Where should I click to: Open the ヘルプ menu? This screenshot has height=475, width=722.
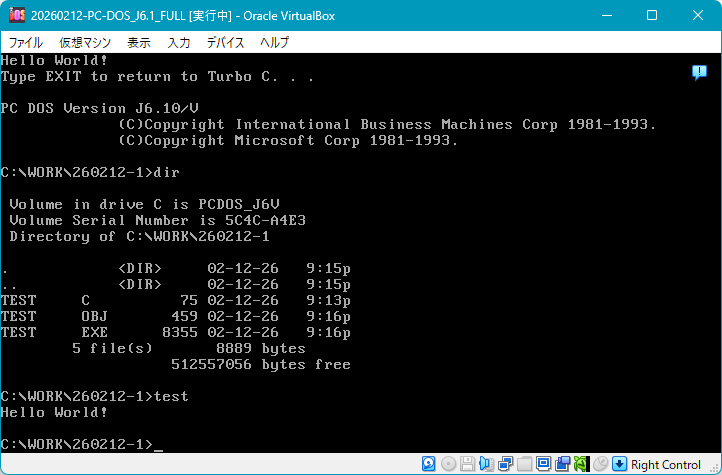click(274, 43)
